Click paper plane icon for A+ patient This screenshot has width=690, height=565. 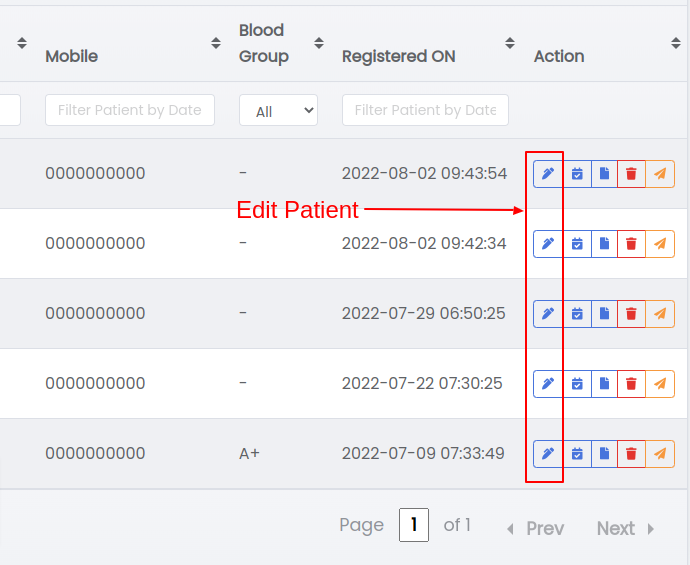[x=660, y=454]
